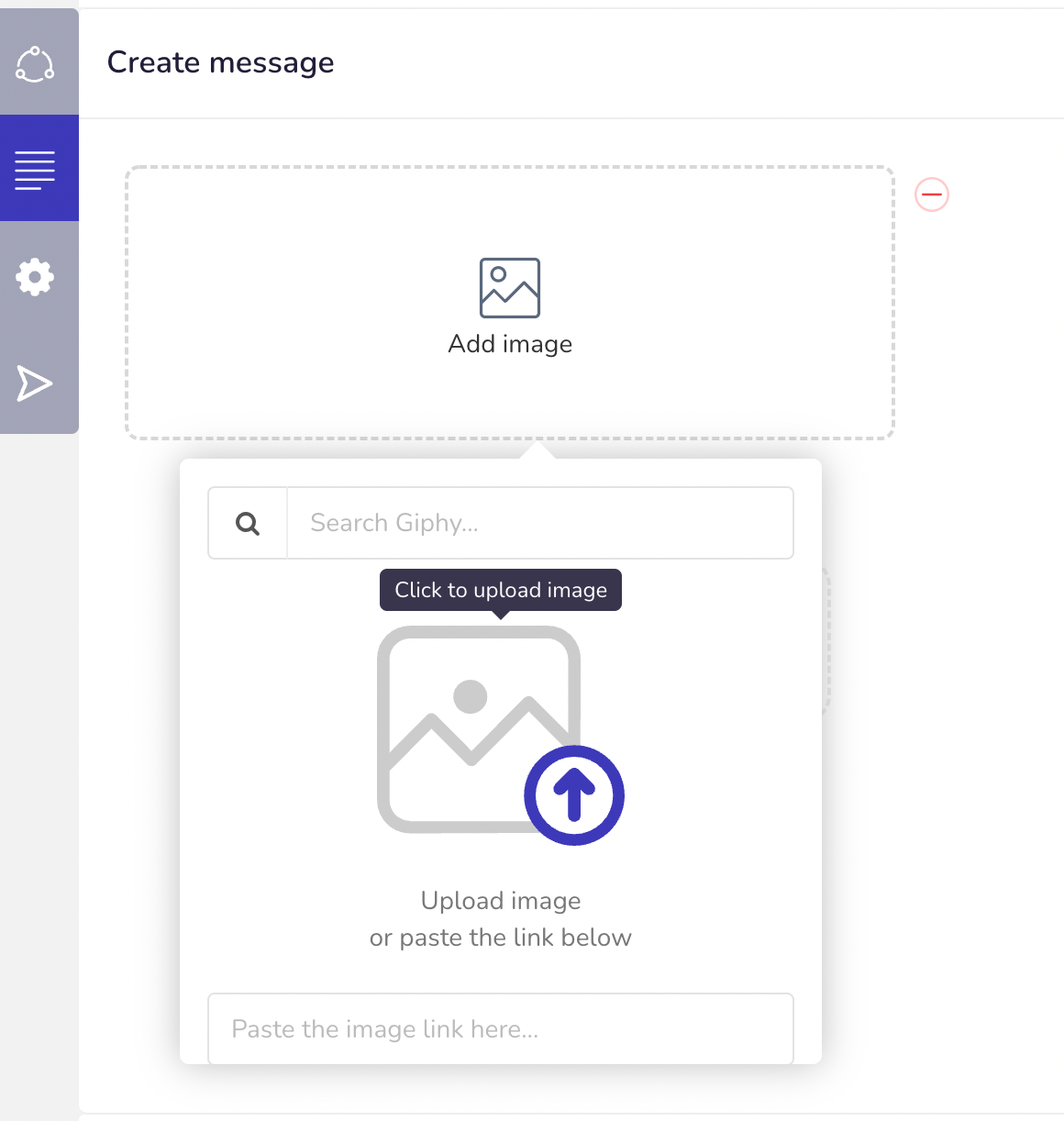The height and width of the screenshot is (1121, 1064).
Task: Click the Add image label
Action: tap(510, 344)
